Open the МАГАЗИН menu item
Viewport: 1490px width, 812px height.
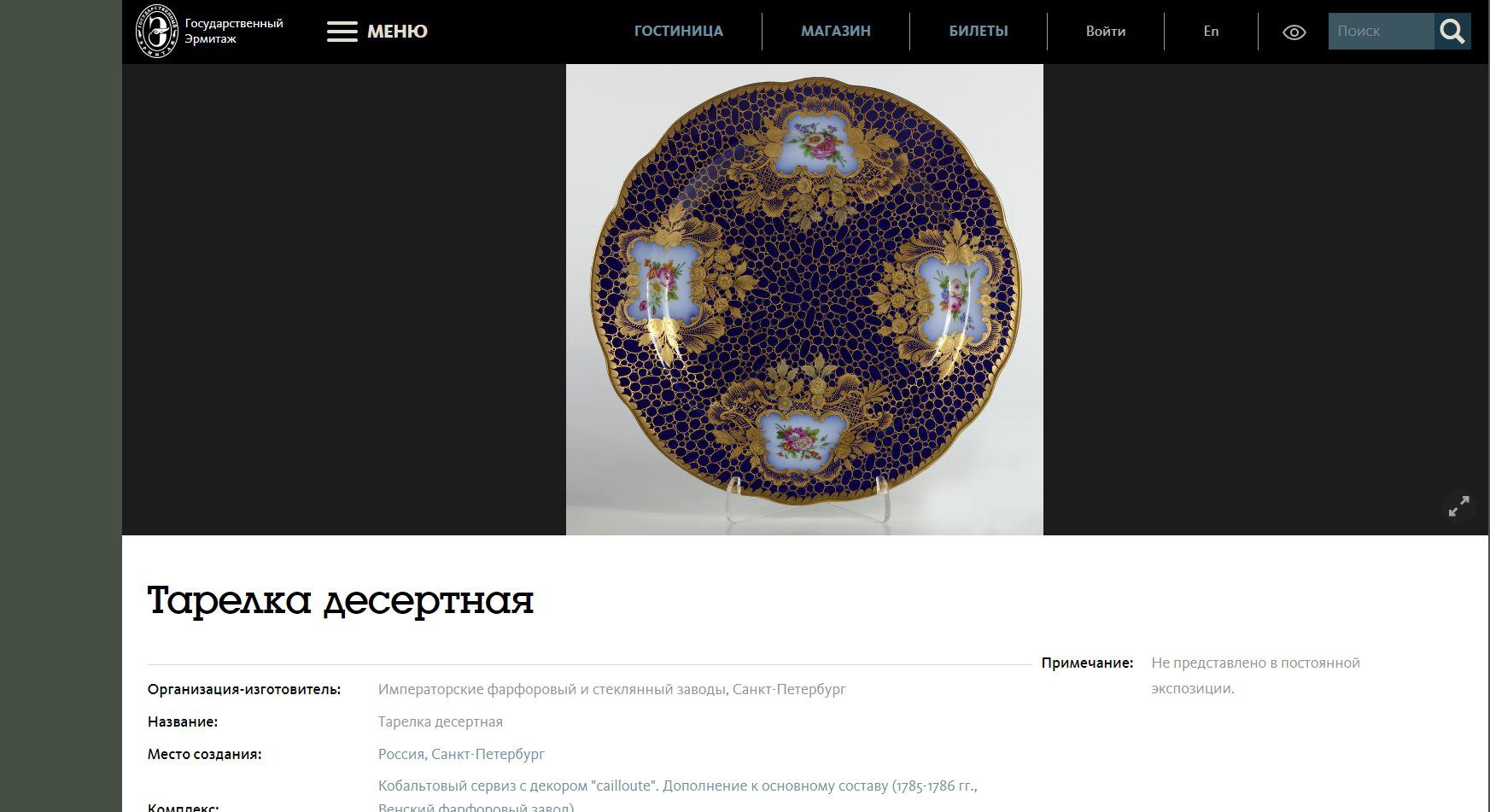[x=836, y=31]
